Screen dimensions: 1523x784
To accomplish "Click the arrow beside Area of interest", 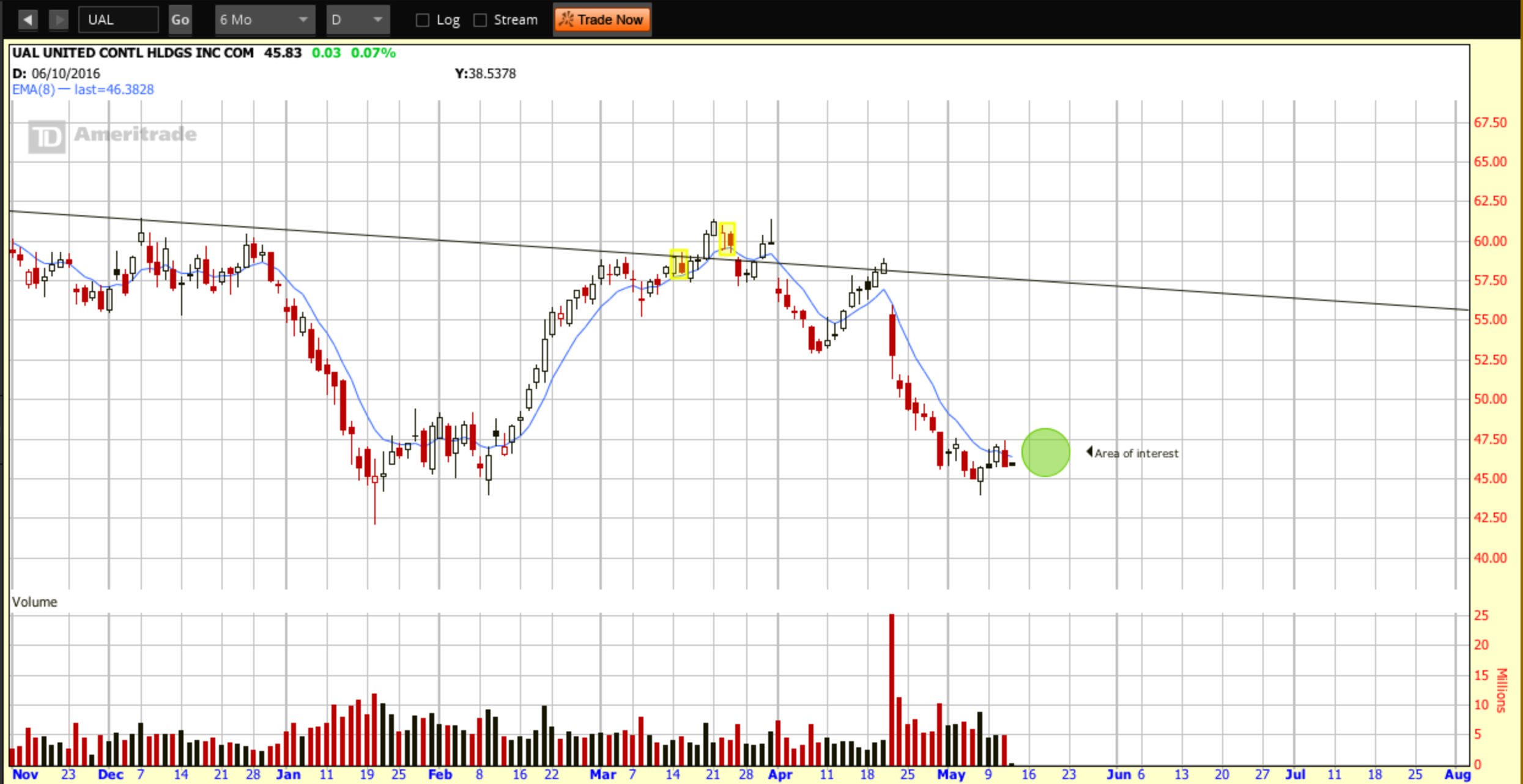I will (x=1089, y=452).
